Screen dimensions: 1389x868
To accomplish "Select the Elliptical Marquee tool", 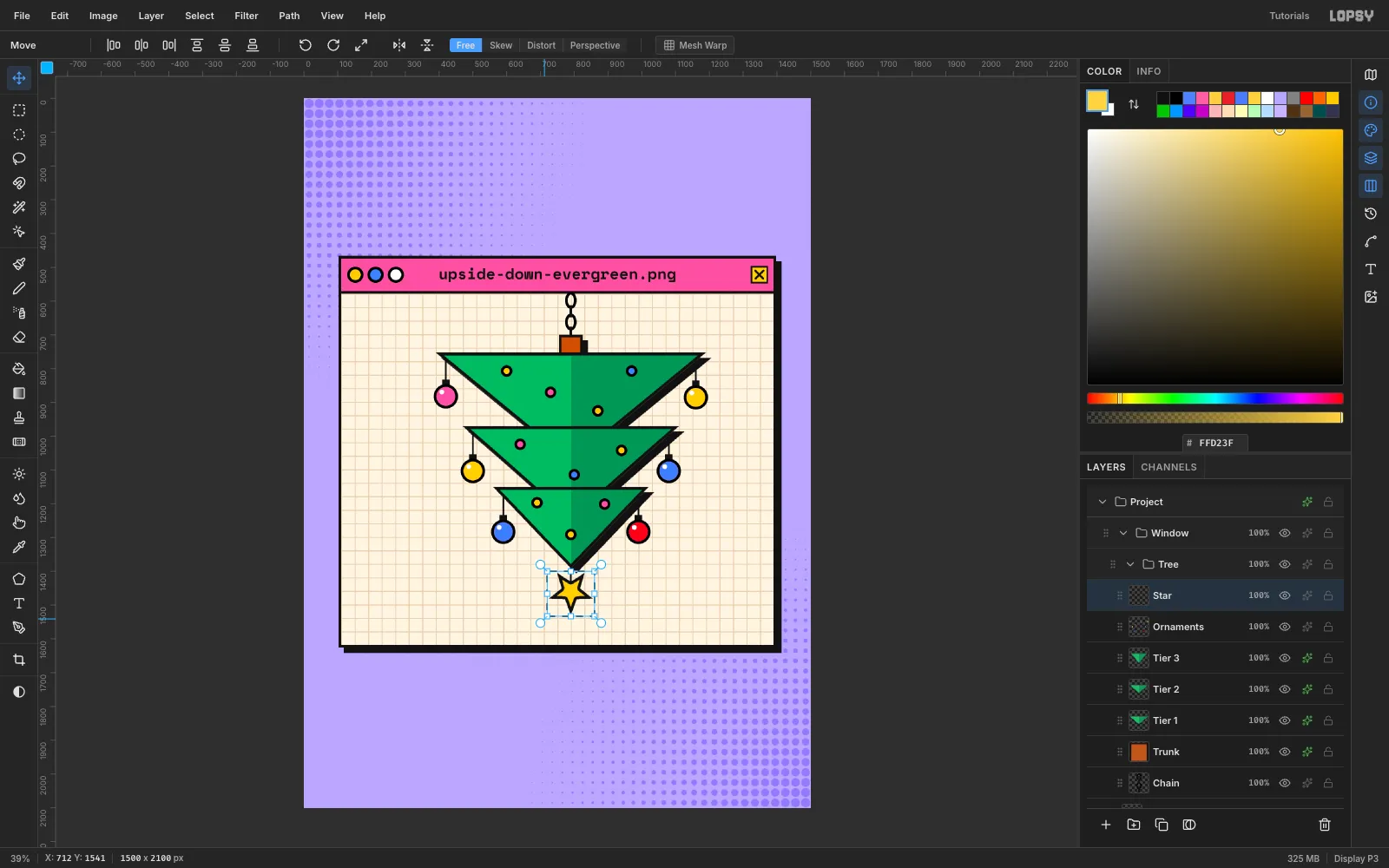I will pos(19,135).
